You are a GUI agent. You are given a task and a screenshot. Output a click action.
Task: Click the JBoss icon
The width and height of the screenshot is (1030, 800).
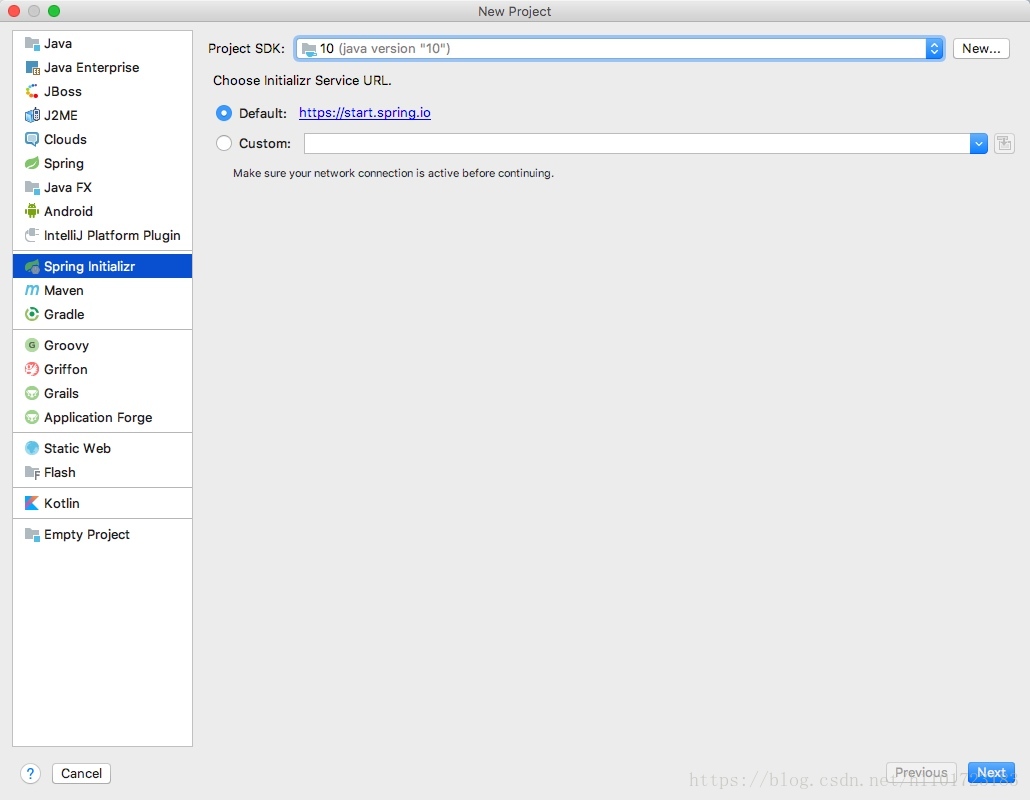pos(32,91)
